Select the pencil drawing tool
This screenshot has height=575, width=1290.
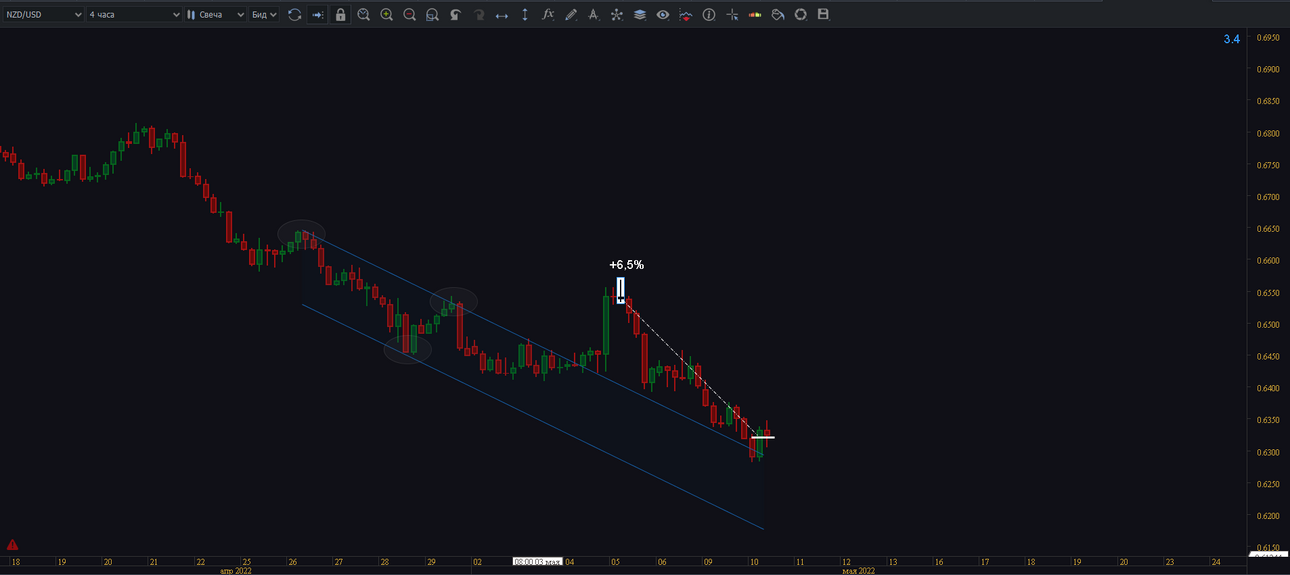pyautogui.click(x=571, y=15)
